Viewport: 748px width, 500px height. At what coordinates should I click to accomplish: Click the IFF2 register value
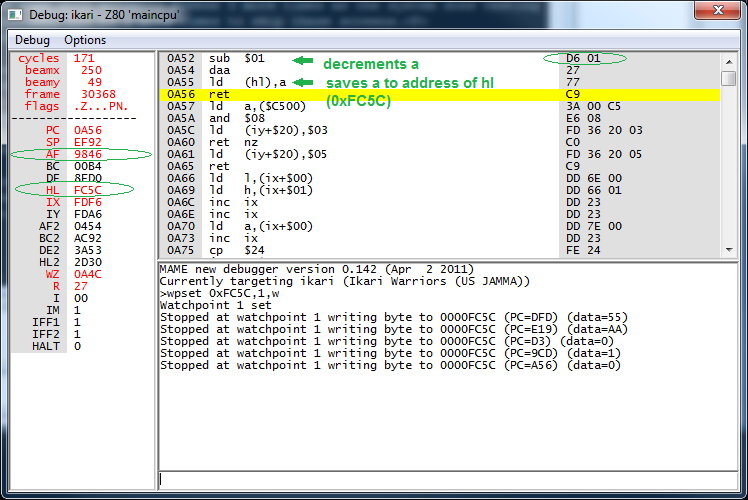pos(77,334)
